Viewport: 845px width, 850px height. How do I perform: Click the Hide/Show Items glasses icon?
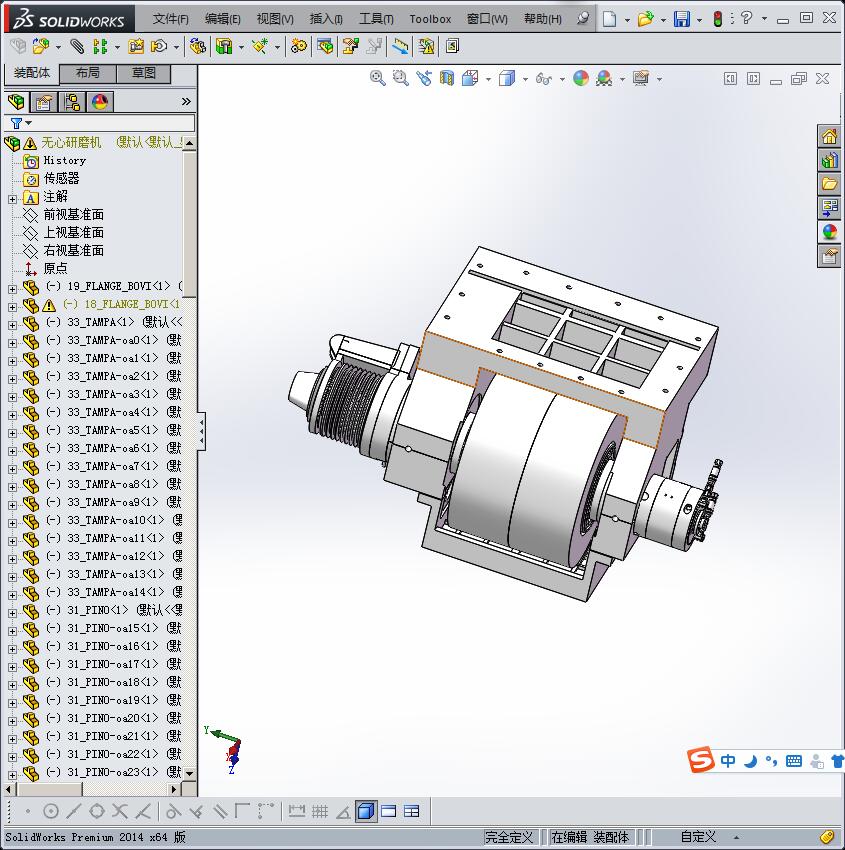tap(544, 79)
